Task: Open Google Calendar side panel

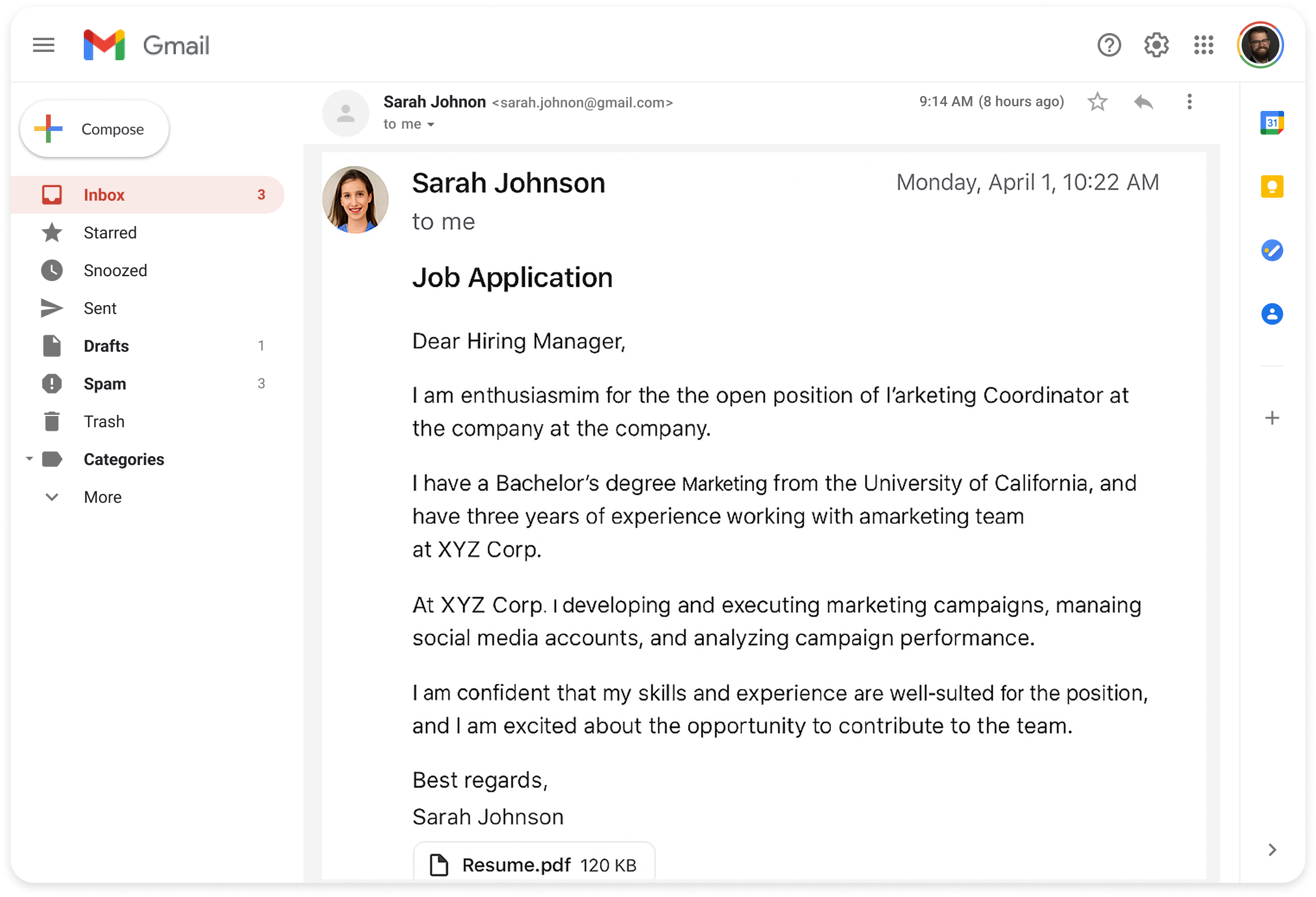Action: pyautogui.click(x=1272, y=123)
